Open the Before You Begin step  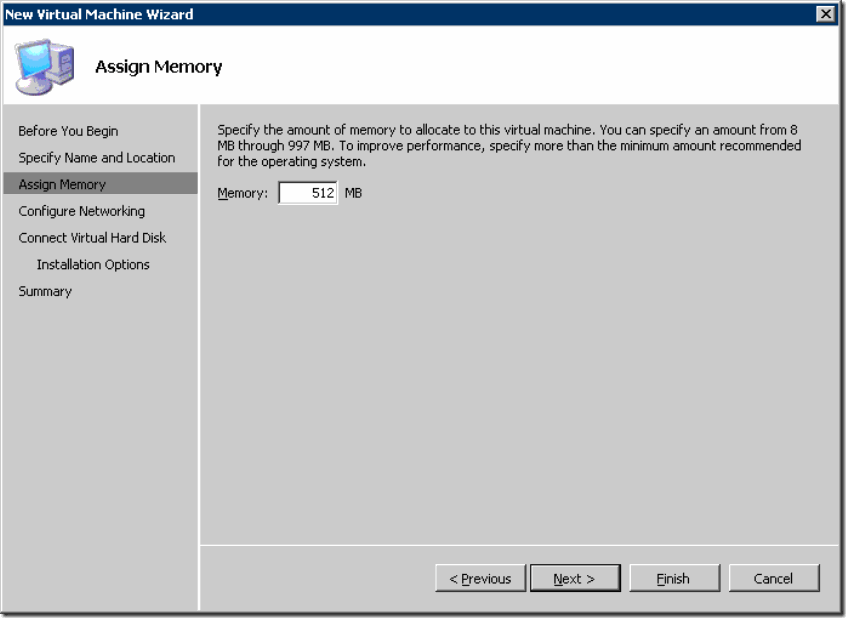tap(69, 131)
